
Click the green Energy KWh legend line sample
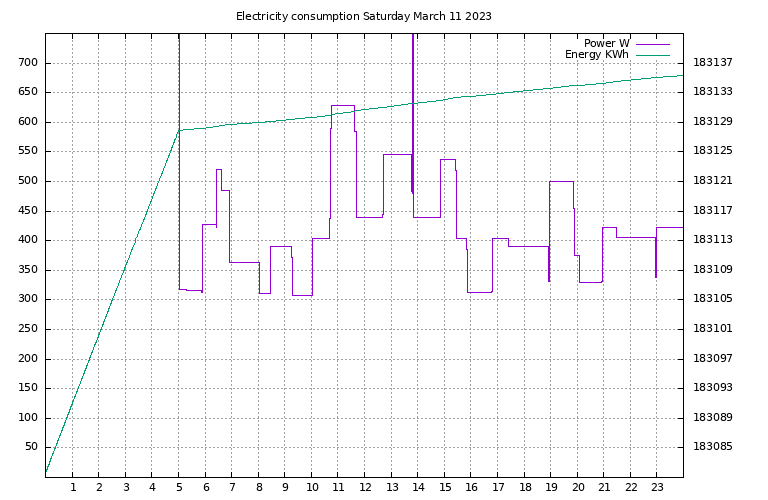tap(653, 55)
